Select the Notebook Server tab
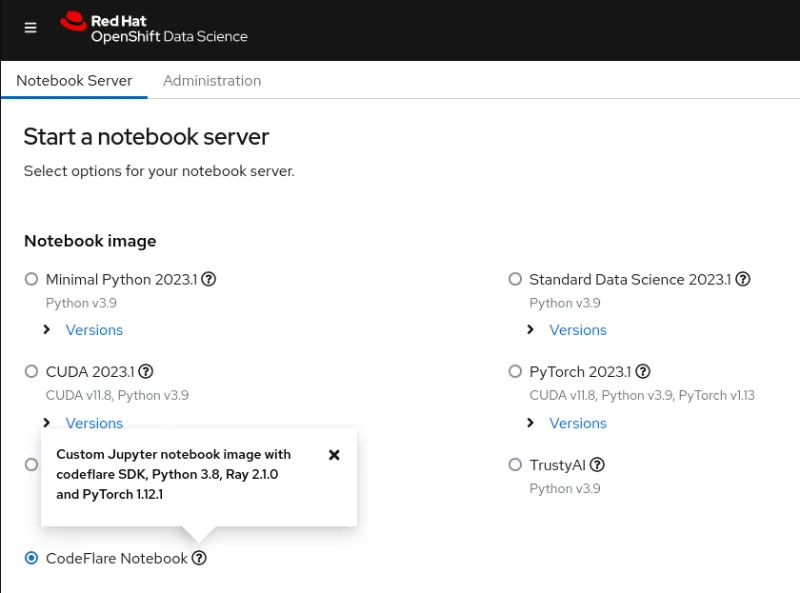 coord(74,80)
